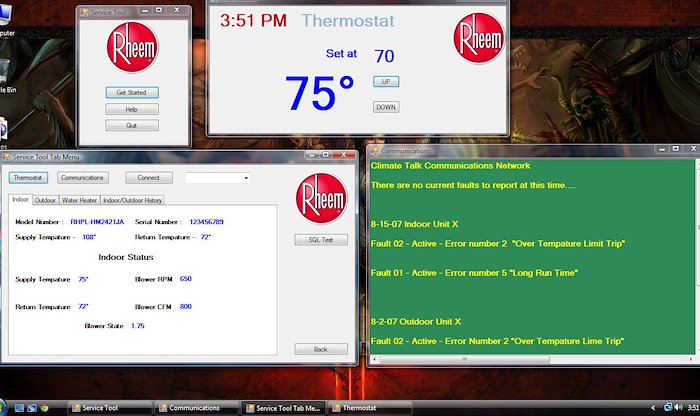Click the taskbar clock
700x416 pixels.
[693, 408]
